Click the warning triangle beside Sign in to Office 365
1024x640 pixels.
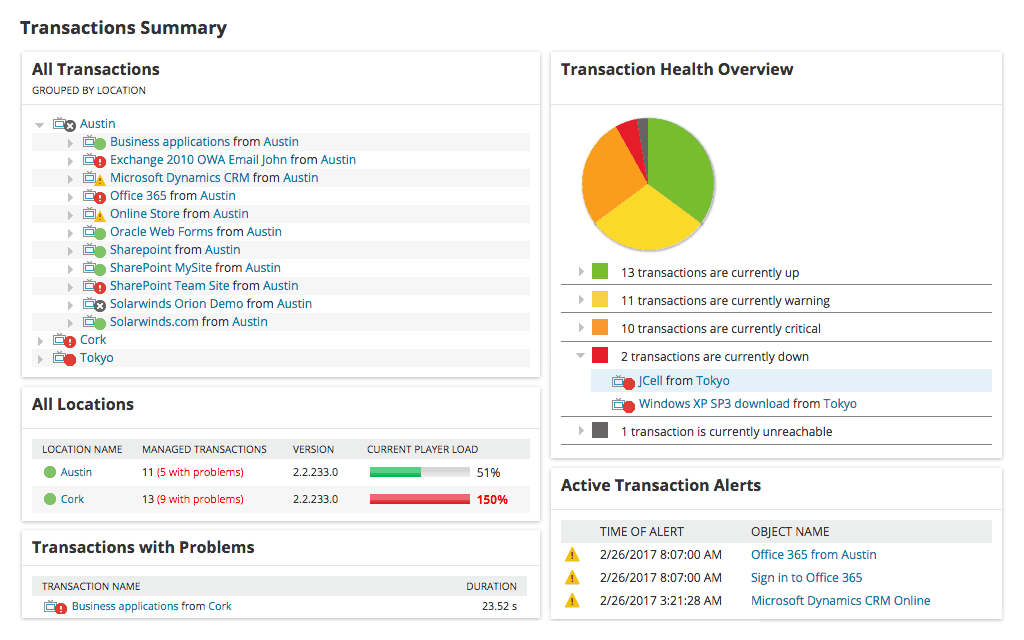(573, 577)
